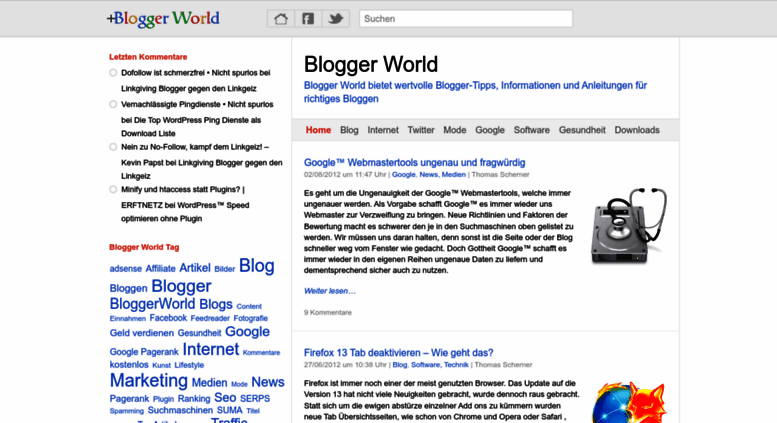
Task: Click the Bloggen tag
Action: (x=128, y=288)
